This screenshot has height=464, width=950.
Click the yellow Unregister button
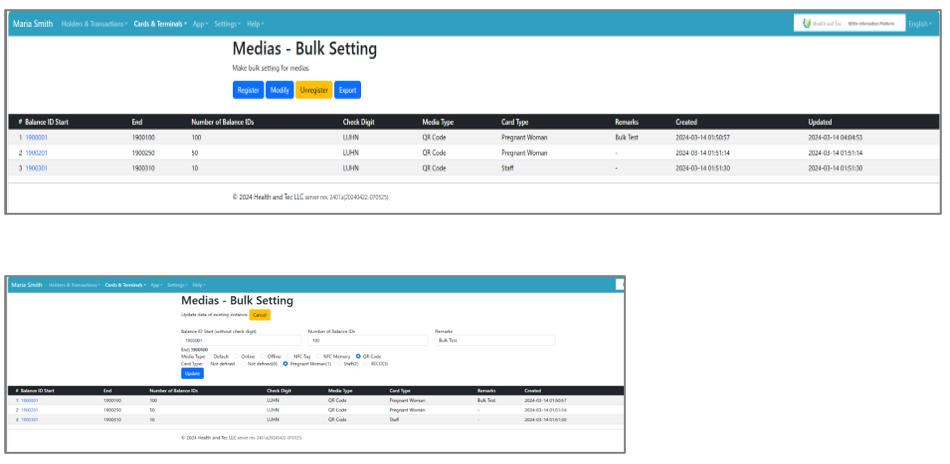point(314,90)
